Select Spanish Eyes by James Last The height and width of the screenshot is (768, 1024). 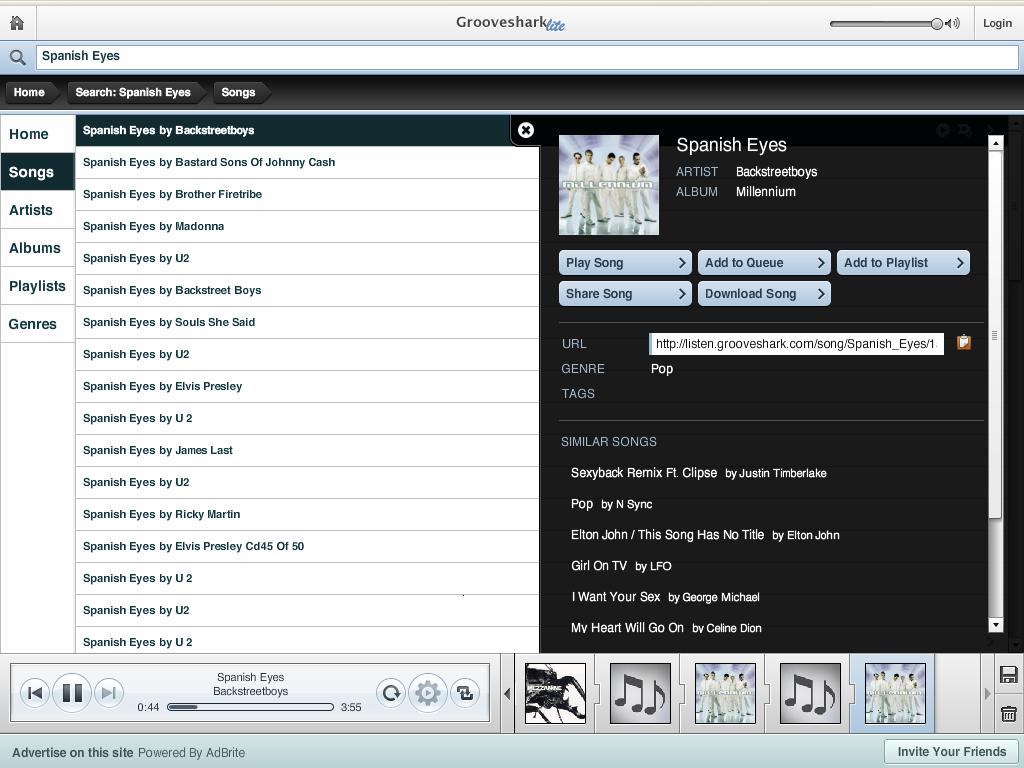[x=307, y=451]
